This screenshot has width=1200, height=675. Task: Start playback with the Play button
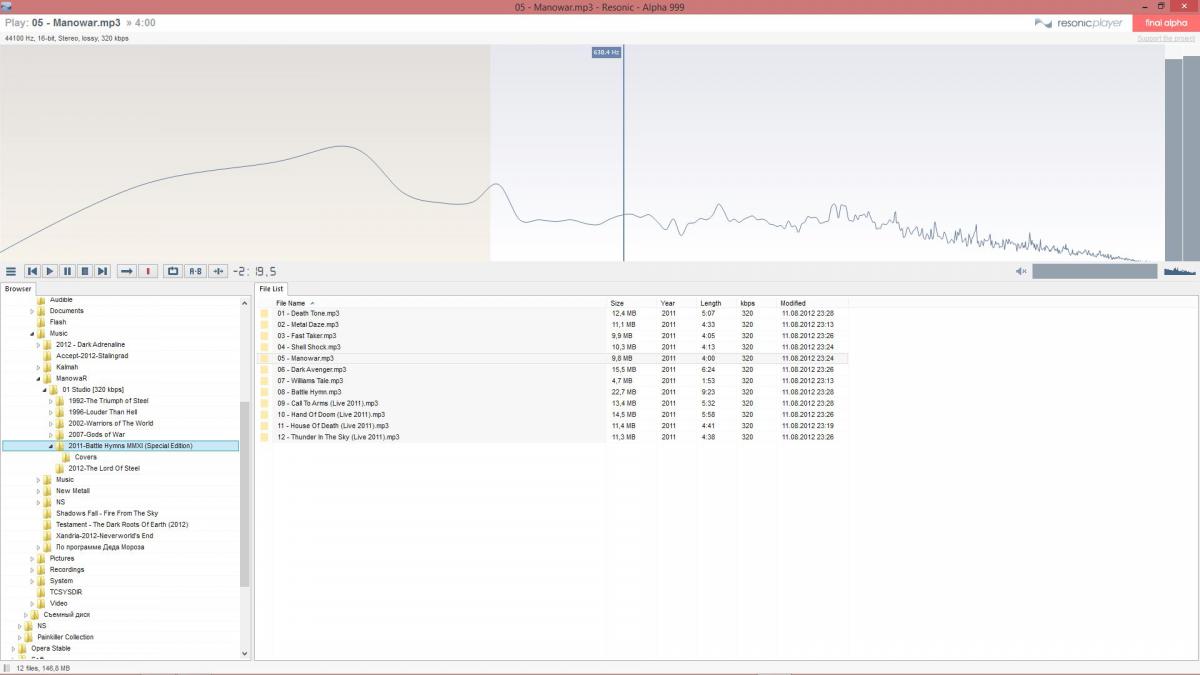(x=50, y=271)
